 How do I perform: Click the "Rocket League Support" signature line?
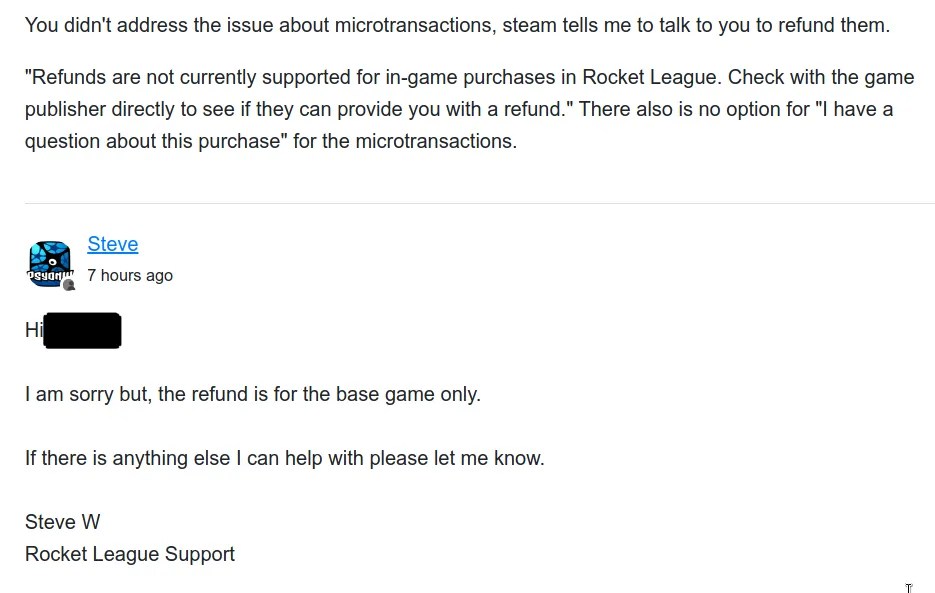[130, 554]
